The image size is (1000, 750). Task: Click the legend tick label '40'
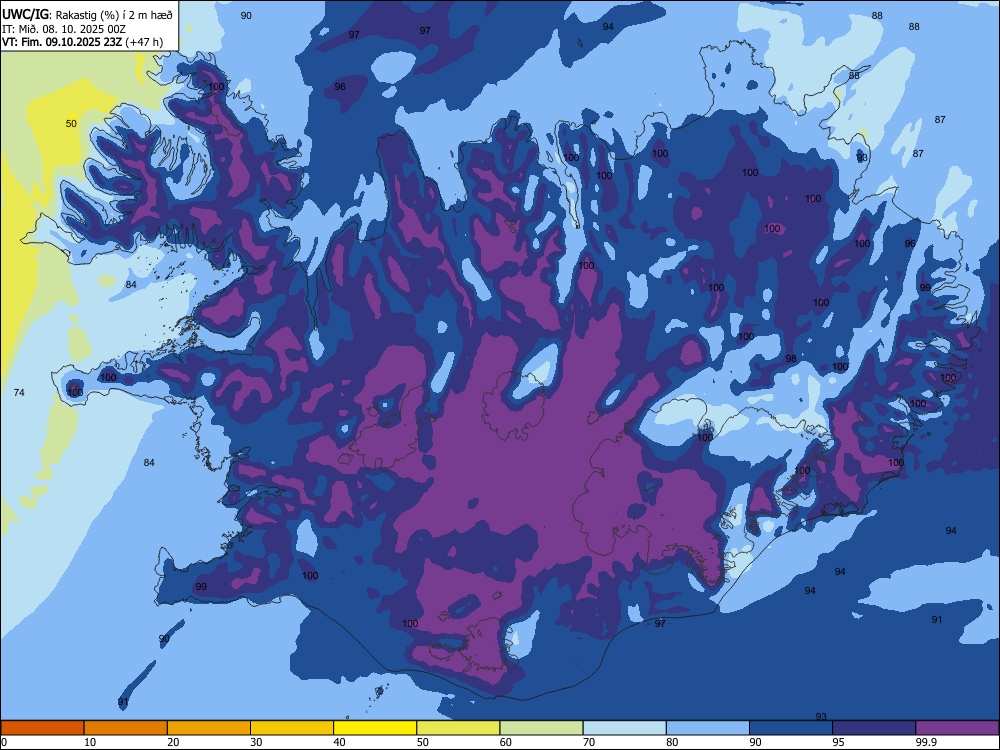click(339, 742)
